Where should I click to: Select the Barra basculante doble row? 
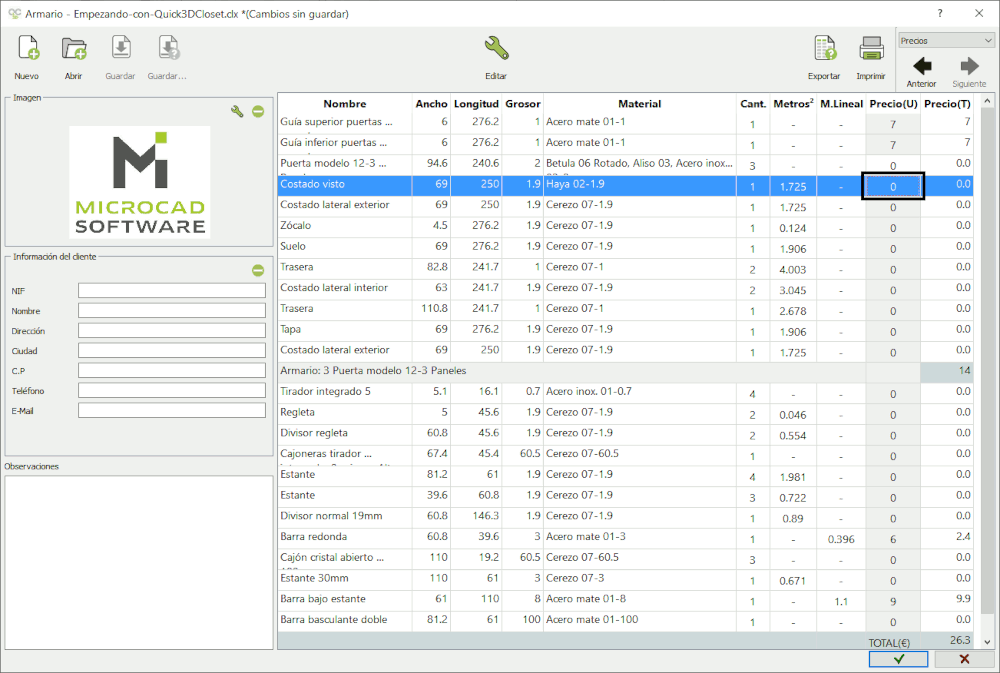tap(626, 621)
